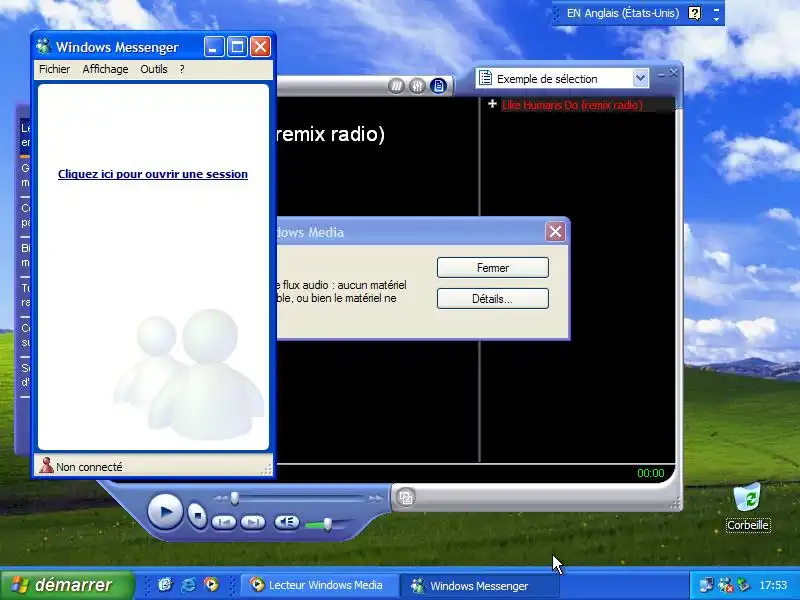Minimize the Windows Media Player window
This screenshot has width=800, height=600.
[x=661, y=74]
